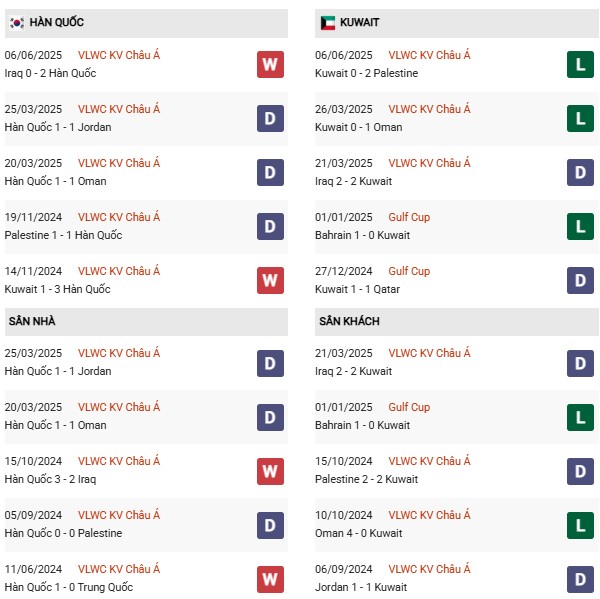Open the SÂN KHÁCH away matches section
600x599 pixels.
349,321
